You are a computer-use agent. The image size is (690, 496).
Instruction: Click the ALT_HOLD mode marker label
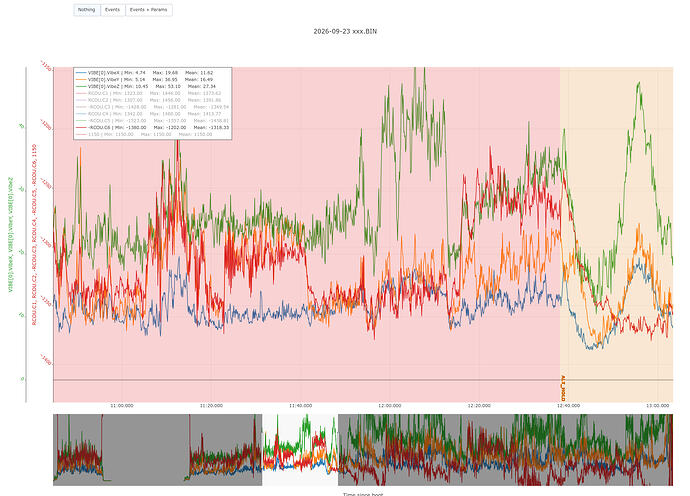click(x=563, y=388)
